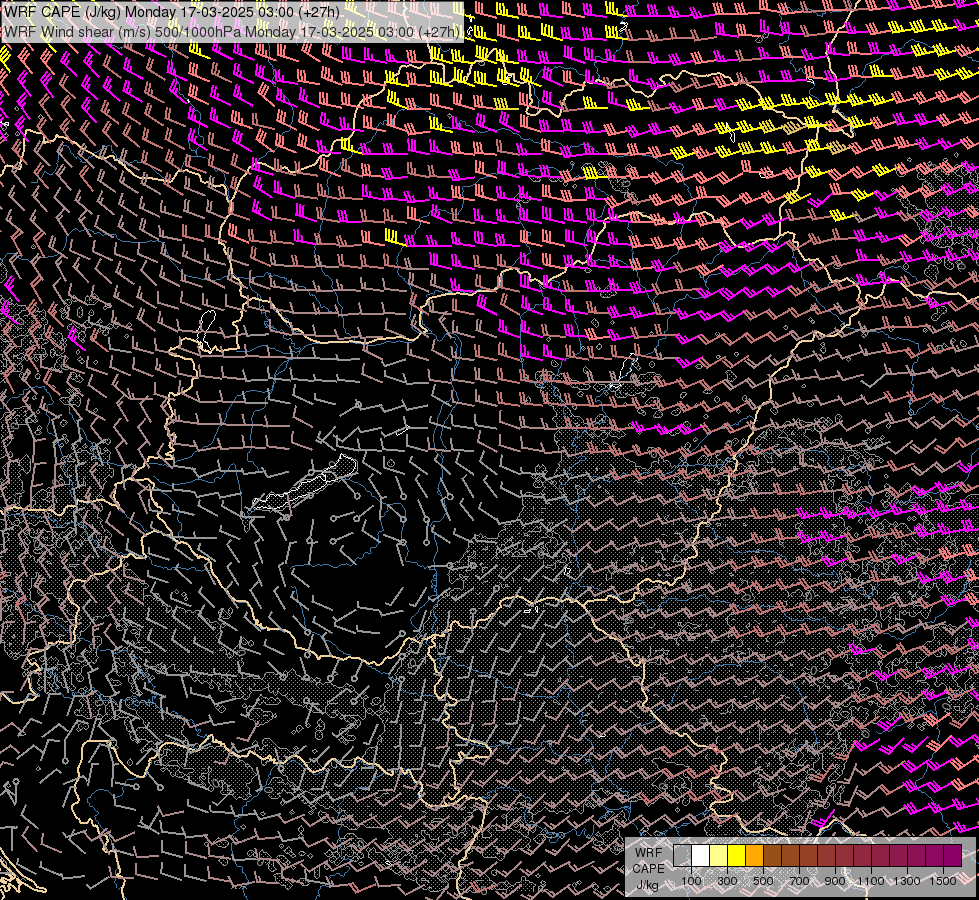
Task: Click the 1100 legend scale value
Action: pos(870,881)
